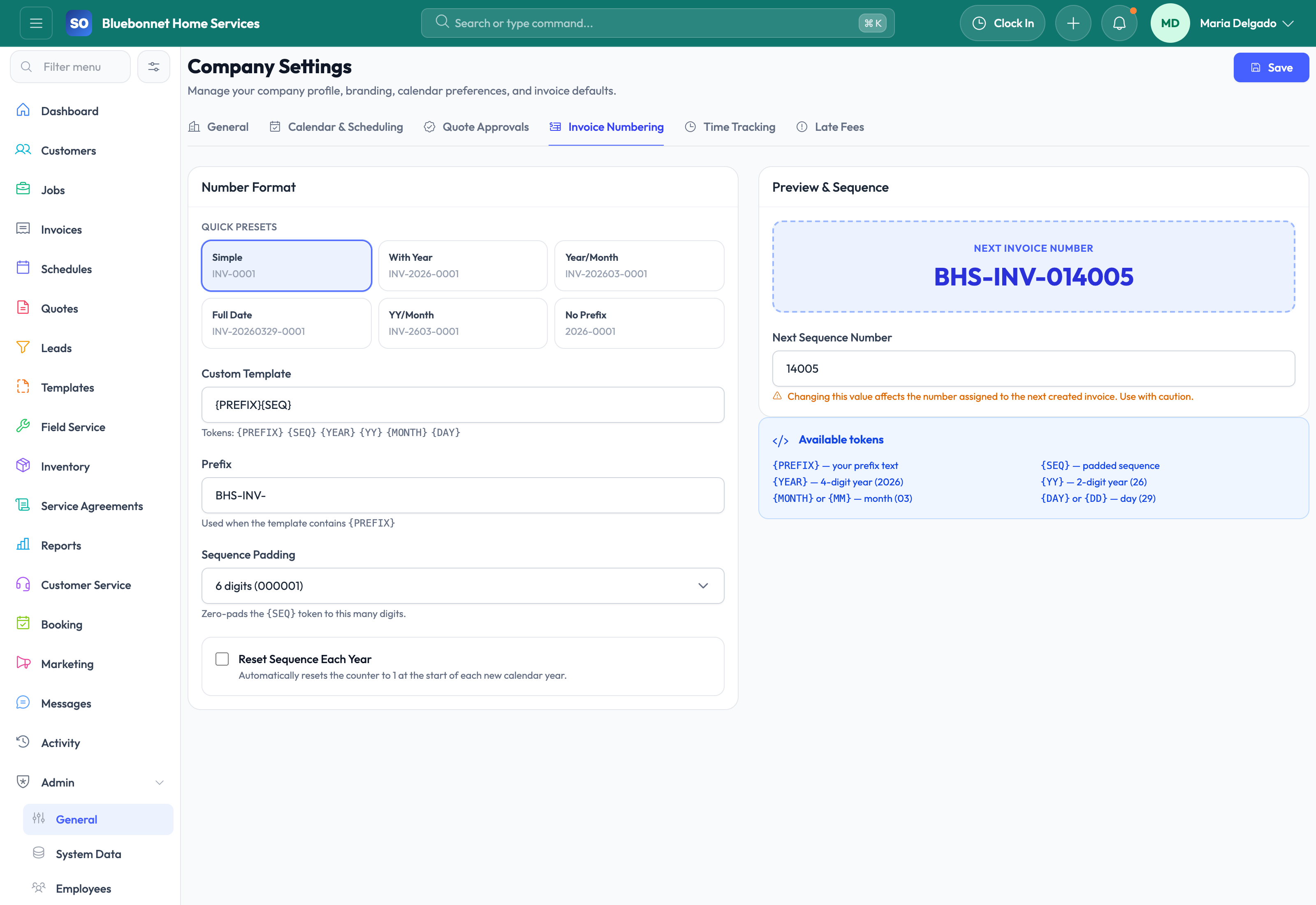Click the Clock In button
The width and height of the screenshot is (1316, 905).
[x=1002, y=23]
